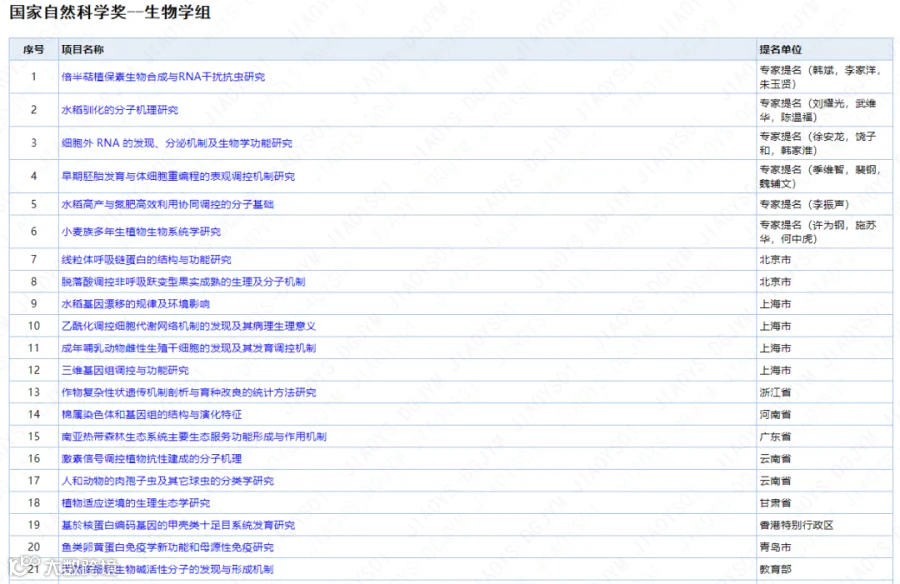The image size is (900, 584).
Task: Click the 提名单位 column header
Action: [781, 50]
